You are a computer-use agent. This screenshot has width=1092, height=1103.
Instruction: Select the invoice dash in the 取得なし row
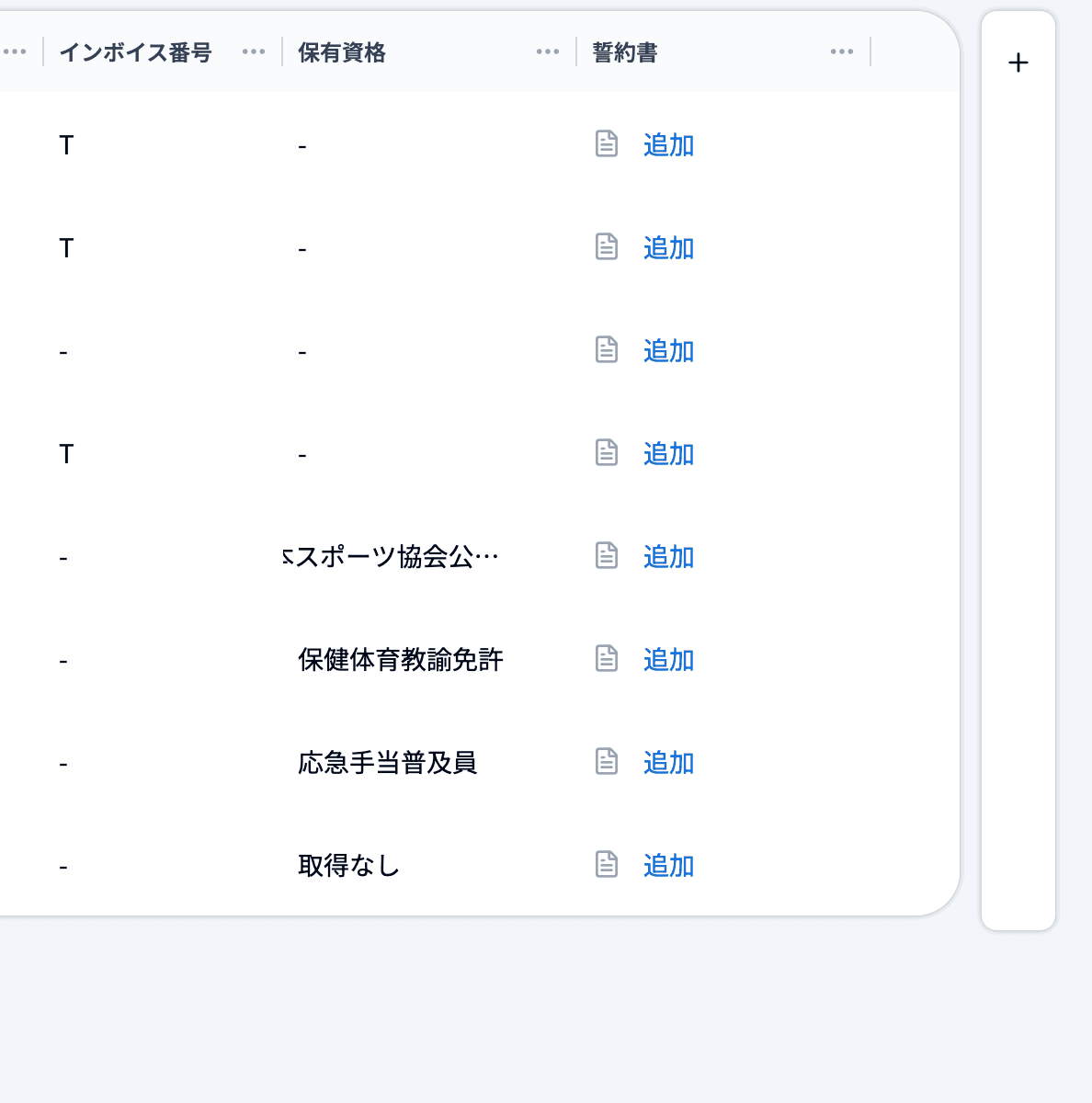coord(63,867)
